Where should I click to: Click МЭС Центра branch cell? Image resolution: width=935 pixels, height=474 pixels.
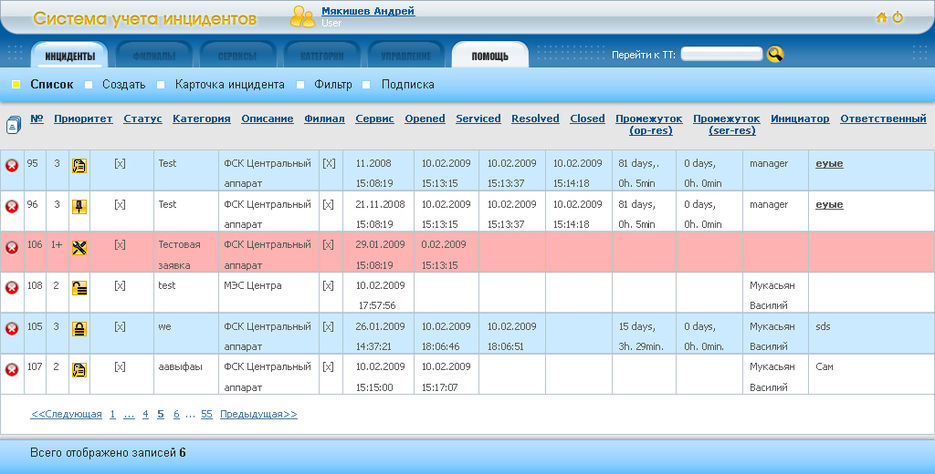click(x=268, y=293)
